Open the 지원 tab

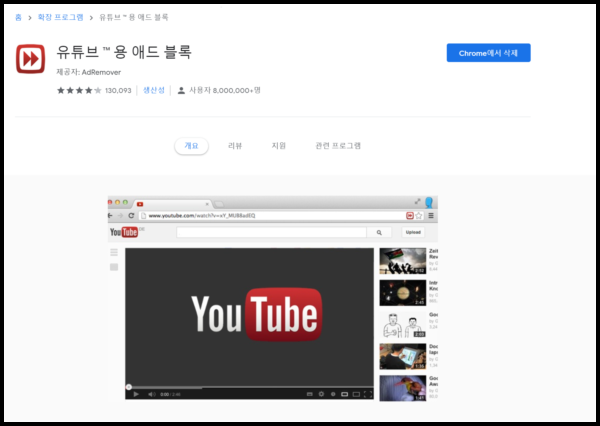(279, 146)
